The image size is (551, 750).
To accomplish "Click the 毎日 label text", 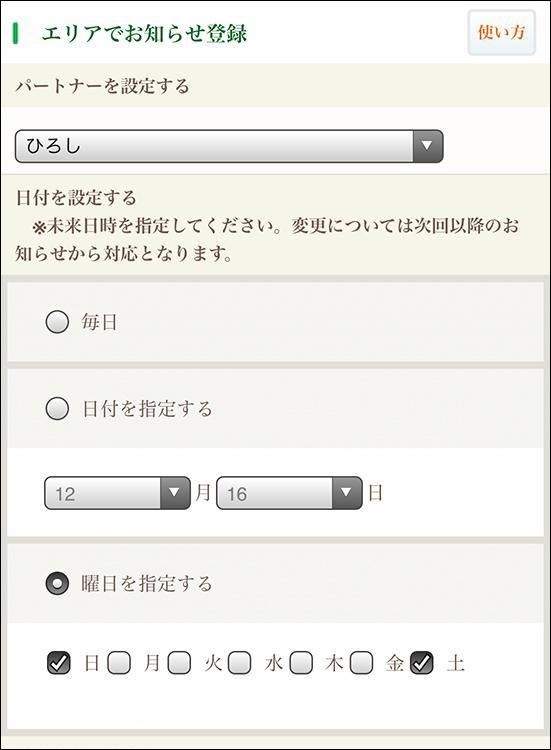I will coord(99,322).
